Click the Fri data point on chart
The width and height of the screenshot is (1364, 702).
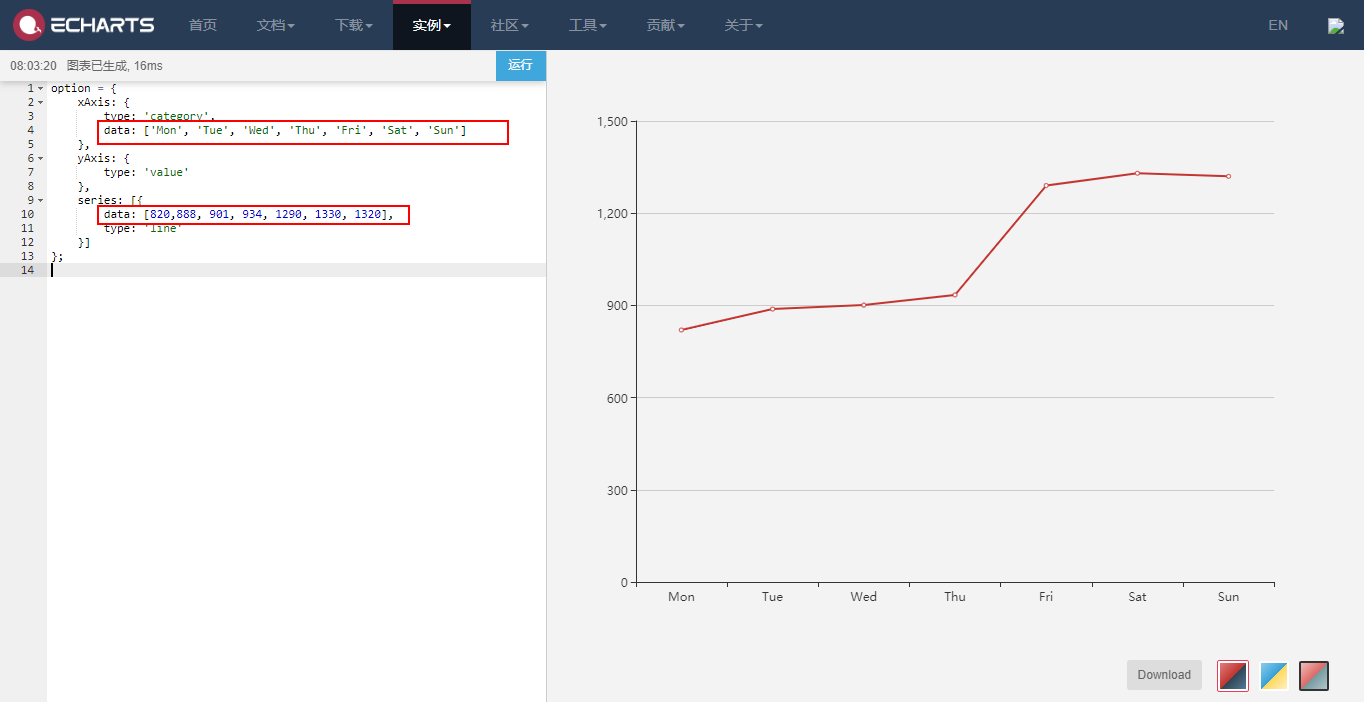(1046, 185)
